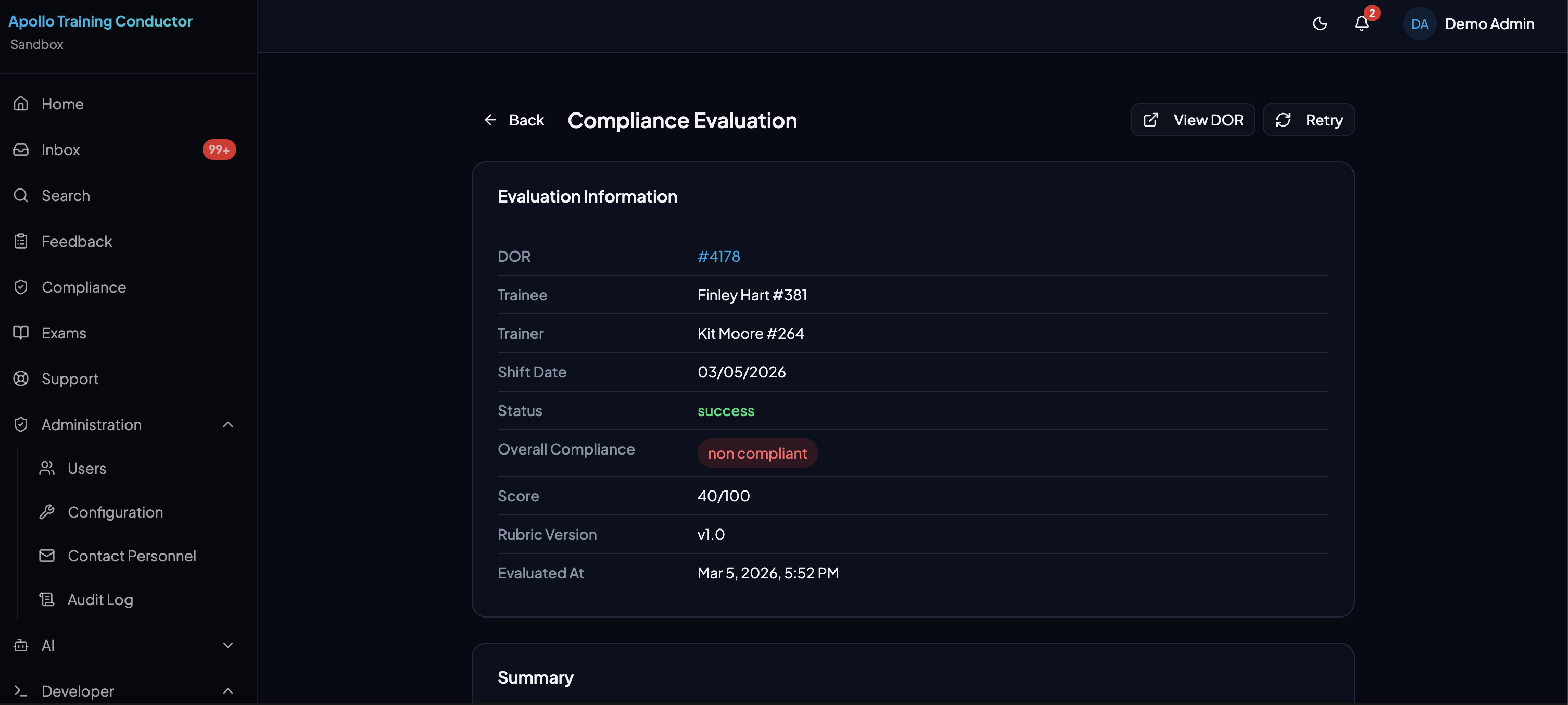Click evaluated time Mar 5, 2026, 5:52 PM

[767, 573]
